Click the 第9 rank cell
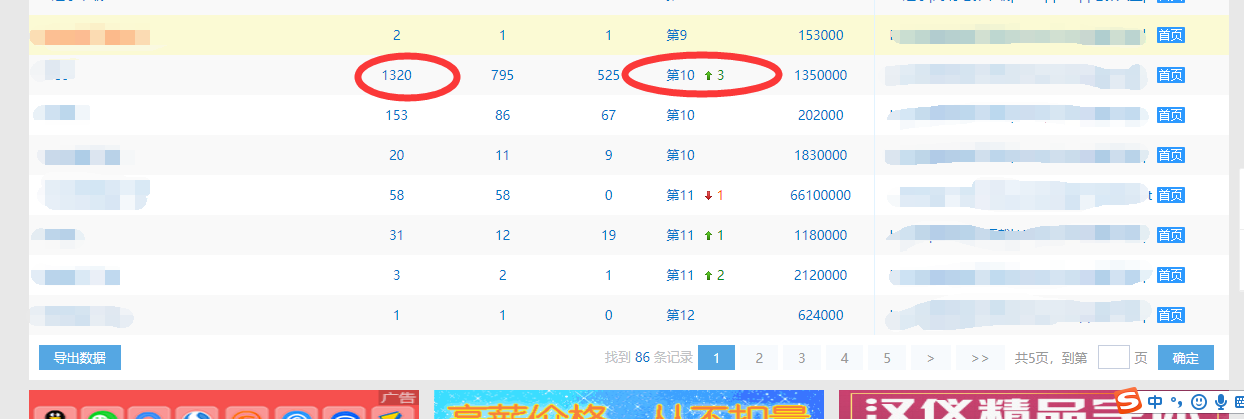Image resolution: width=1244 pixels, height=419 pixels. [x=677, y=35]
